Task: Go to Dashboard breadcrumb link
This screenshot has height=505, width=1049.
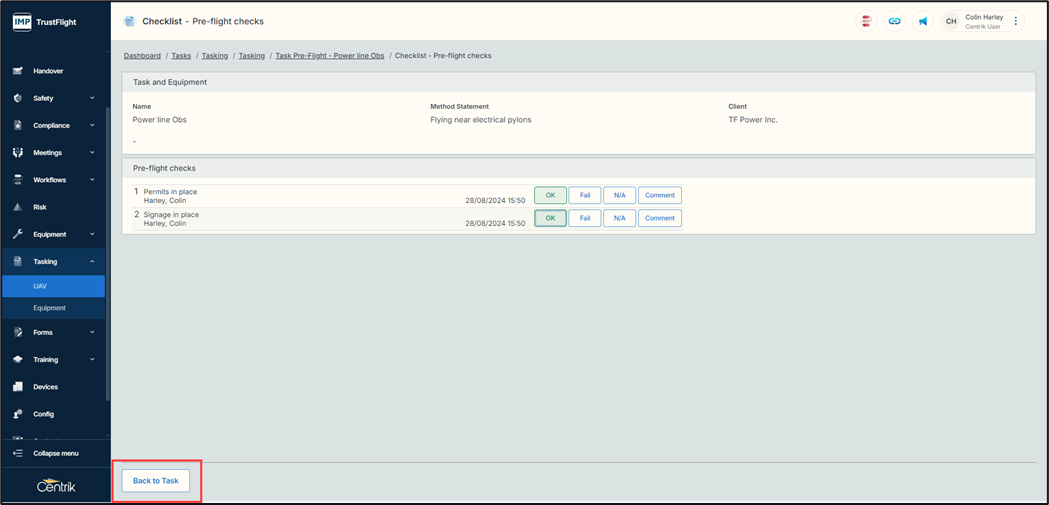Action: [x=142, y=56]
